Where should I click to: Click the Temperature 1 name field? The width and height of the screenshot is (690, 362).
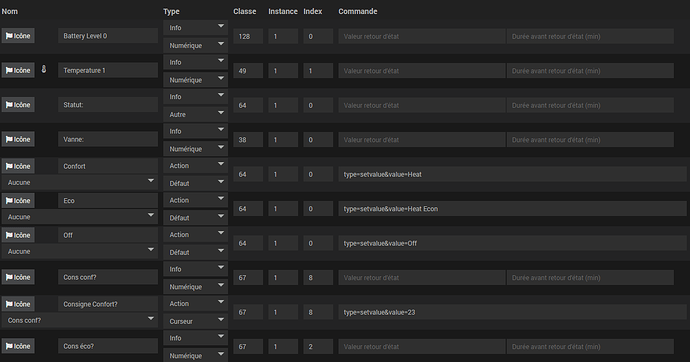108,70
